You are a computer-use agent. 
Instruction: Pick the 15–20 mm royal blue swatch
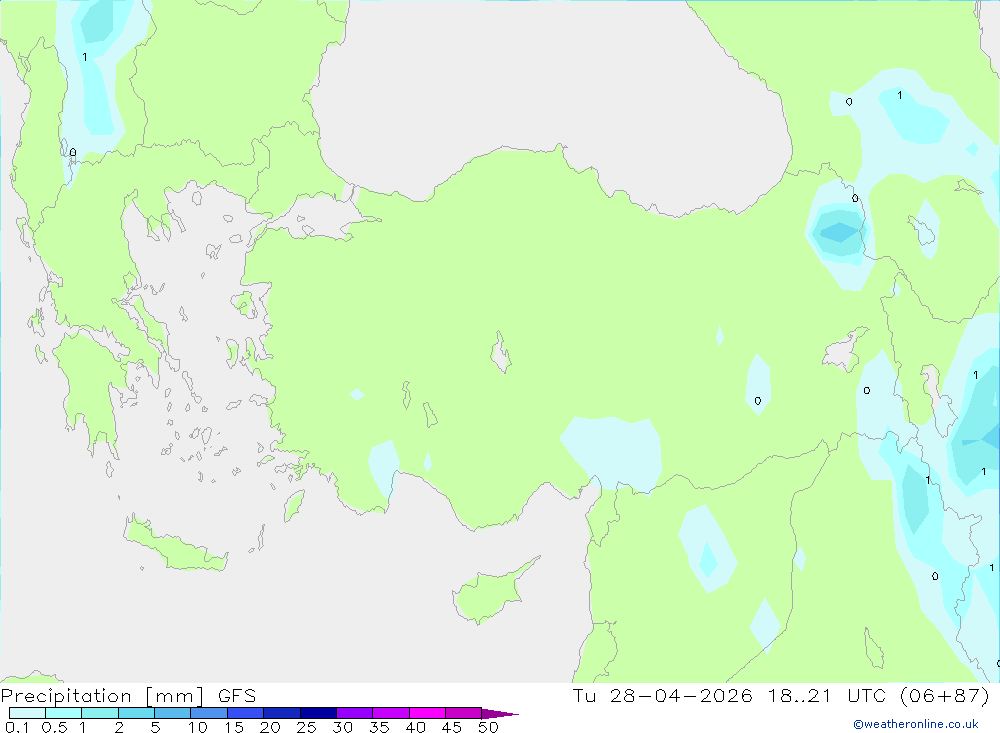[246, 713]
